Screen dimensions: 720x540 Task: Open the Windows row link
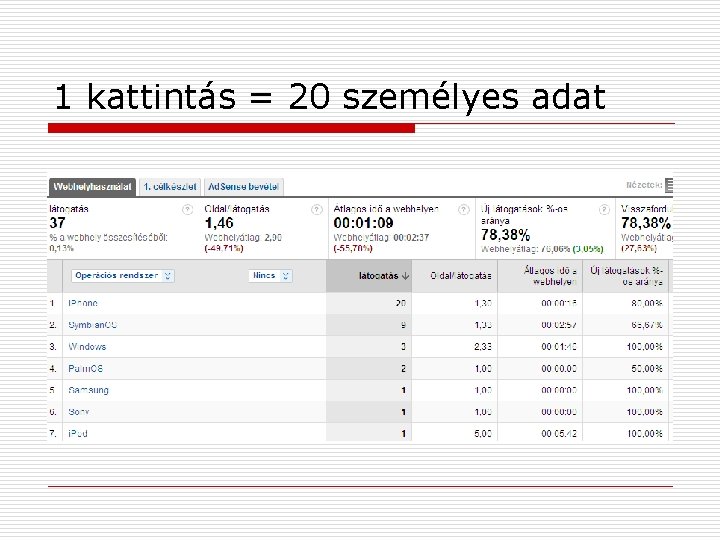[87, 347]
